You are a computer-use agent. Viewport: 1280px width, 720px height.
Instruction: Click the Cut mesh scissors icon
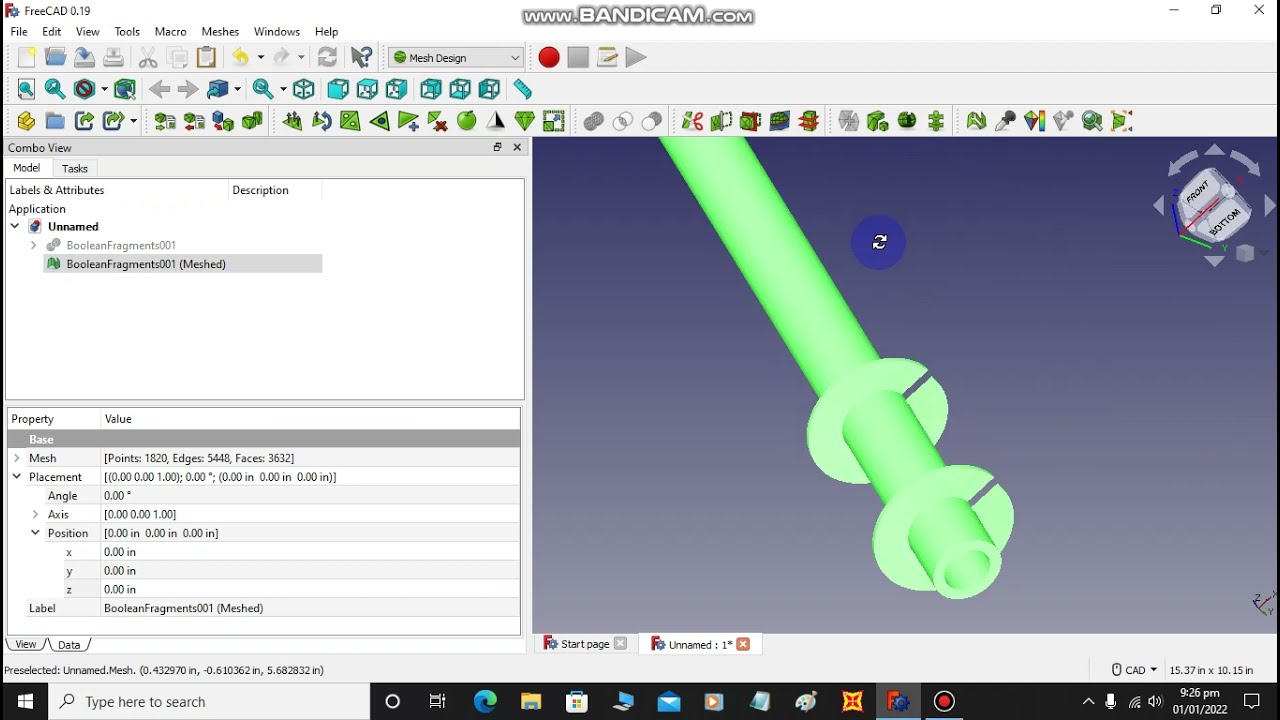point(692,121)
